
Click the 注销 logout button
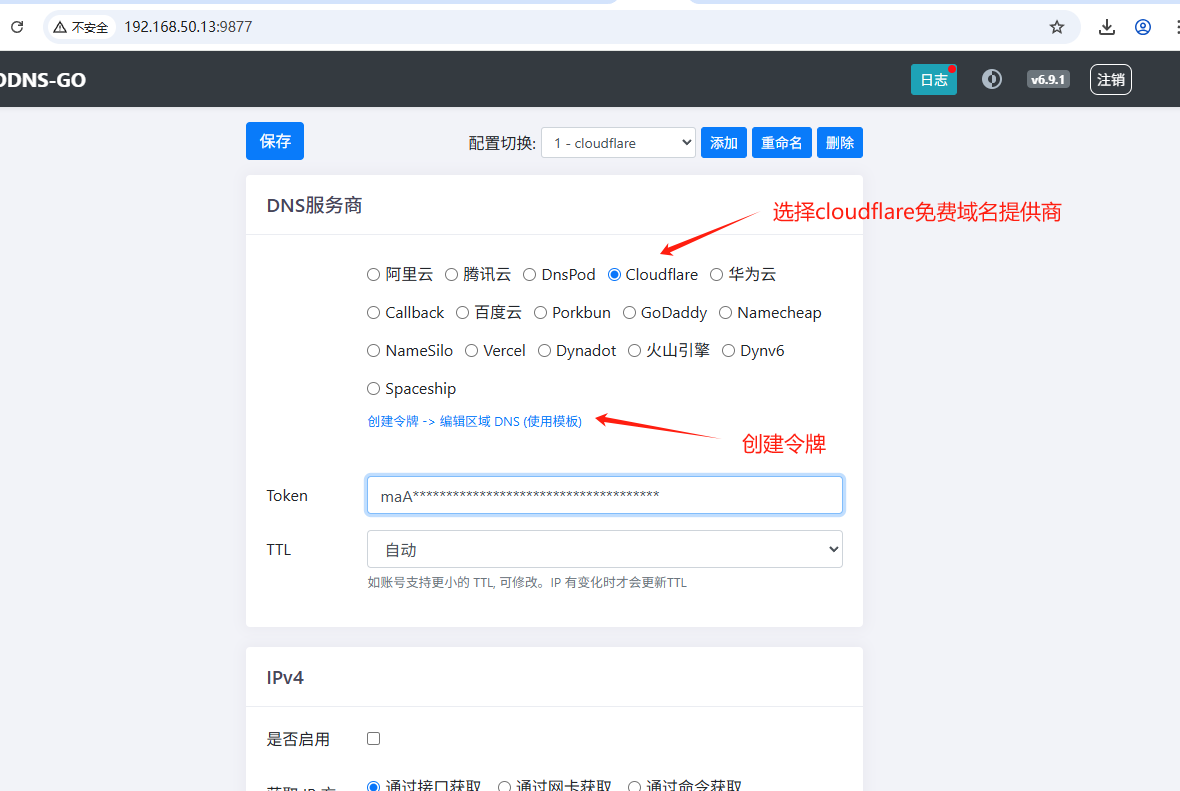pyautogui.click(x=1110, y=80)
